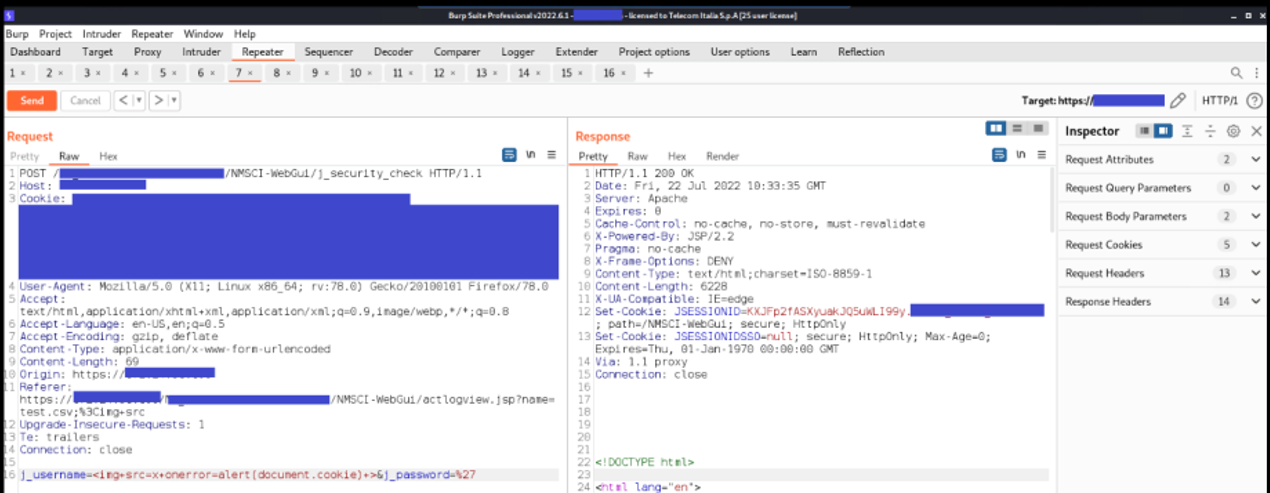Switch to the Comparer tab
Image resolution: width=1270 pixels, height=493 pixels.
tap(457, 52)
